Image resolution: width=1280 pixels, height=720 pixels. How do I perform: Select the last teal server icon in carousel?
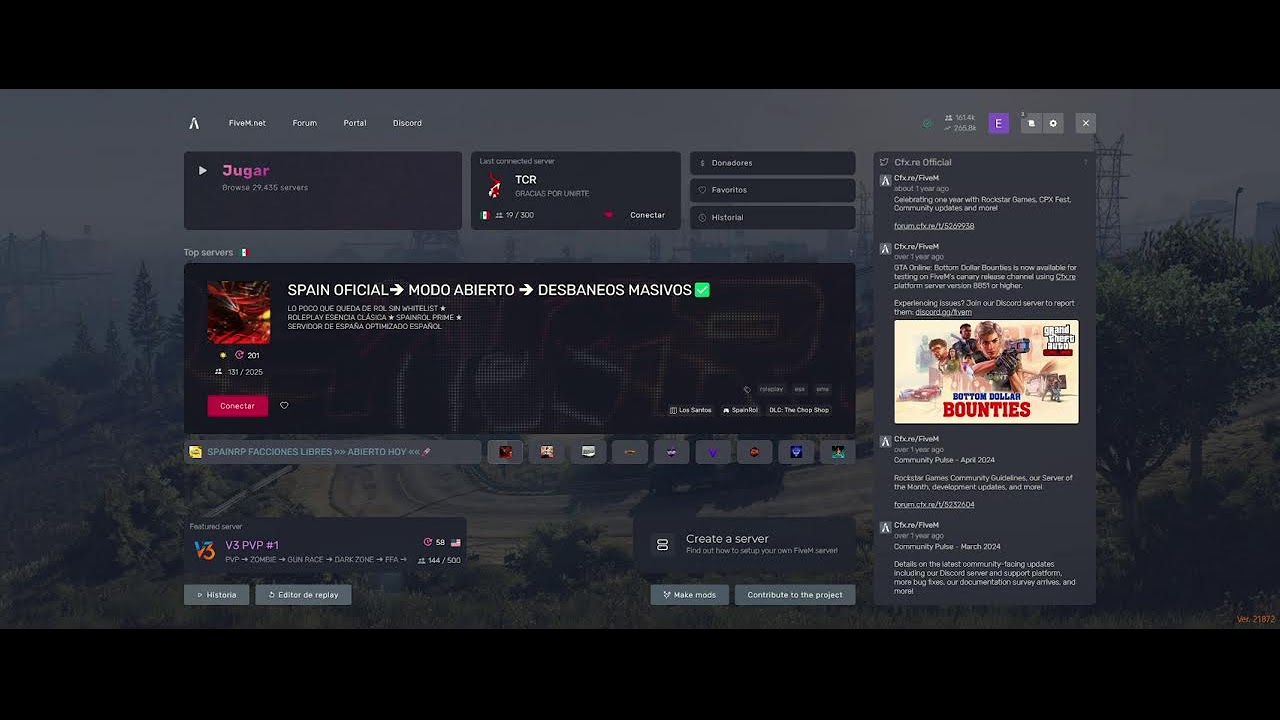click(x=838, y=452)
